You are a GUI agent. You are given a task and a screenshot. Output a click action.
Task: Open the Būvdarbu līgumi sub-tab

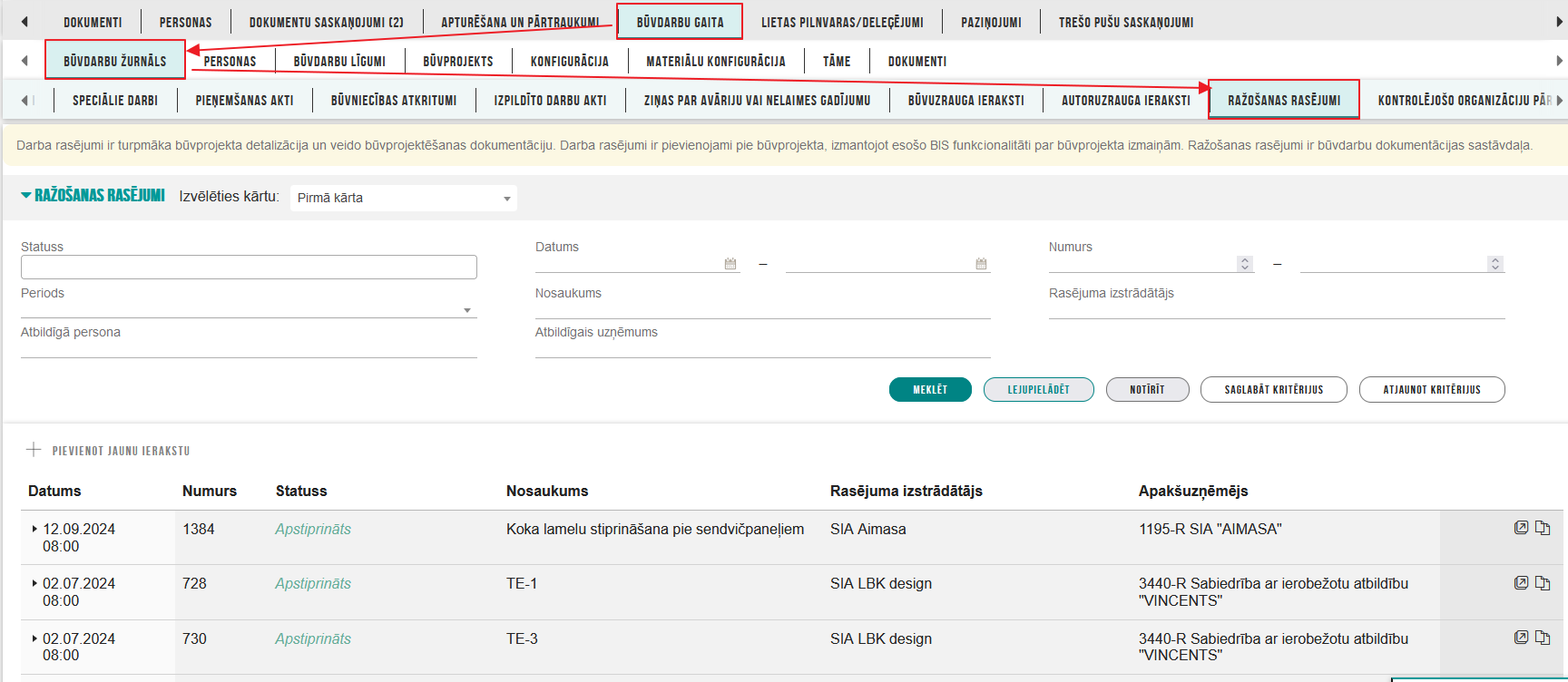(339, 61)
